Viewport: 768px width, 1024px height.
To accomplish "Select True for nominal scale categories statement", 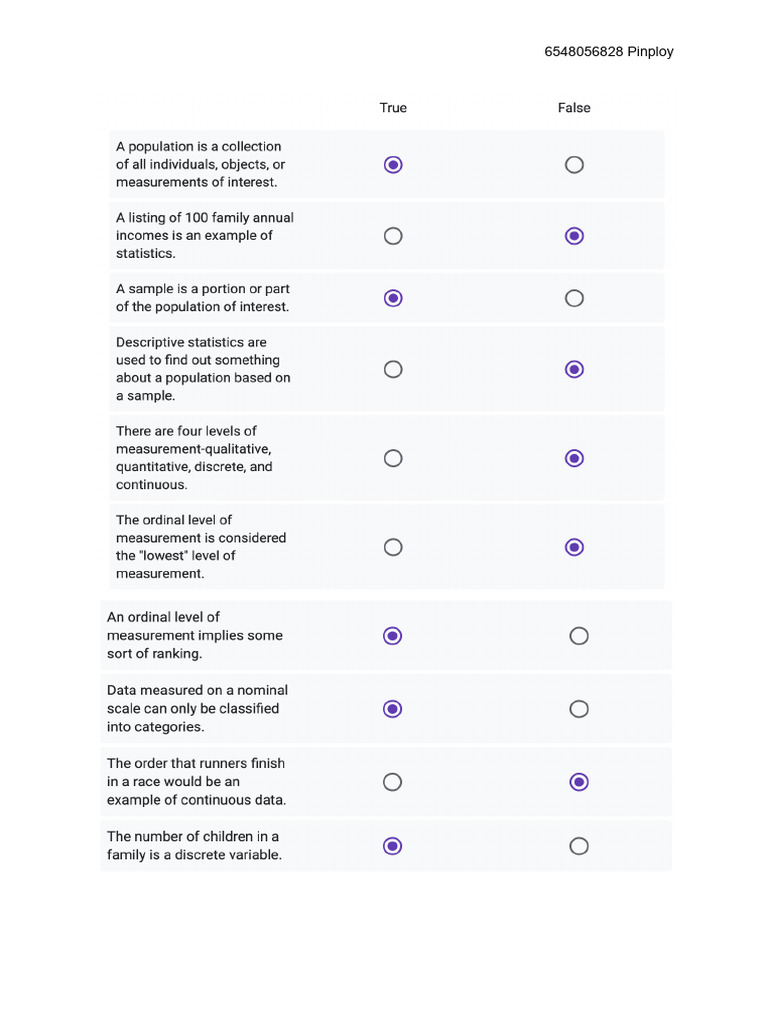I will click(x=393, y=709).
